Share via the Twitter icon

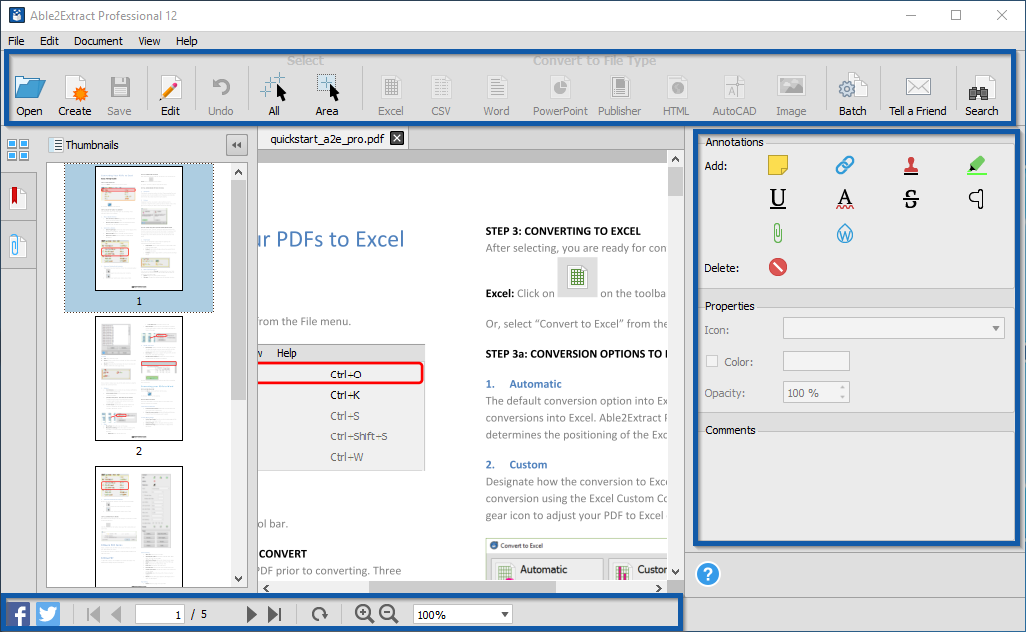[48, 614]
